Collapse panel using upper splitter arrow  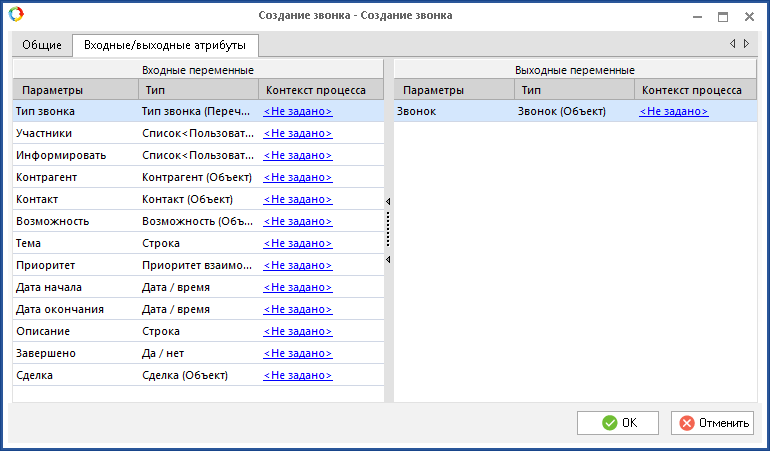pos(388,202)
